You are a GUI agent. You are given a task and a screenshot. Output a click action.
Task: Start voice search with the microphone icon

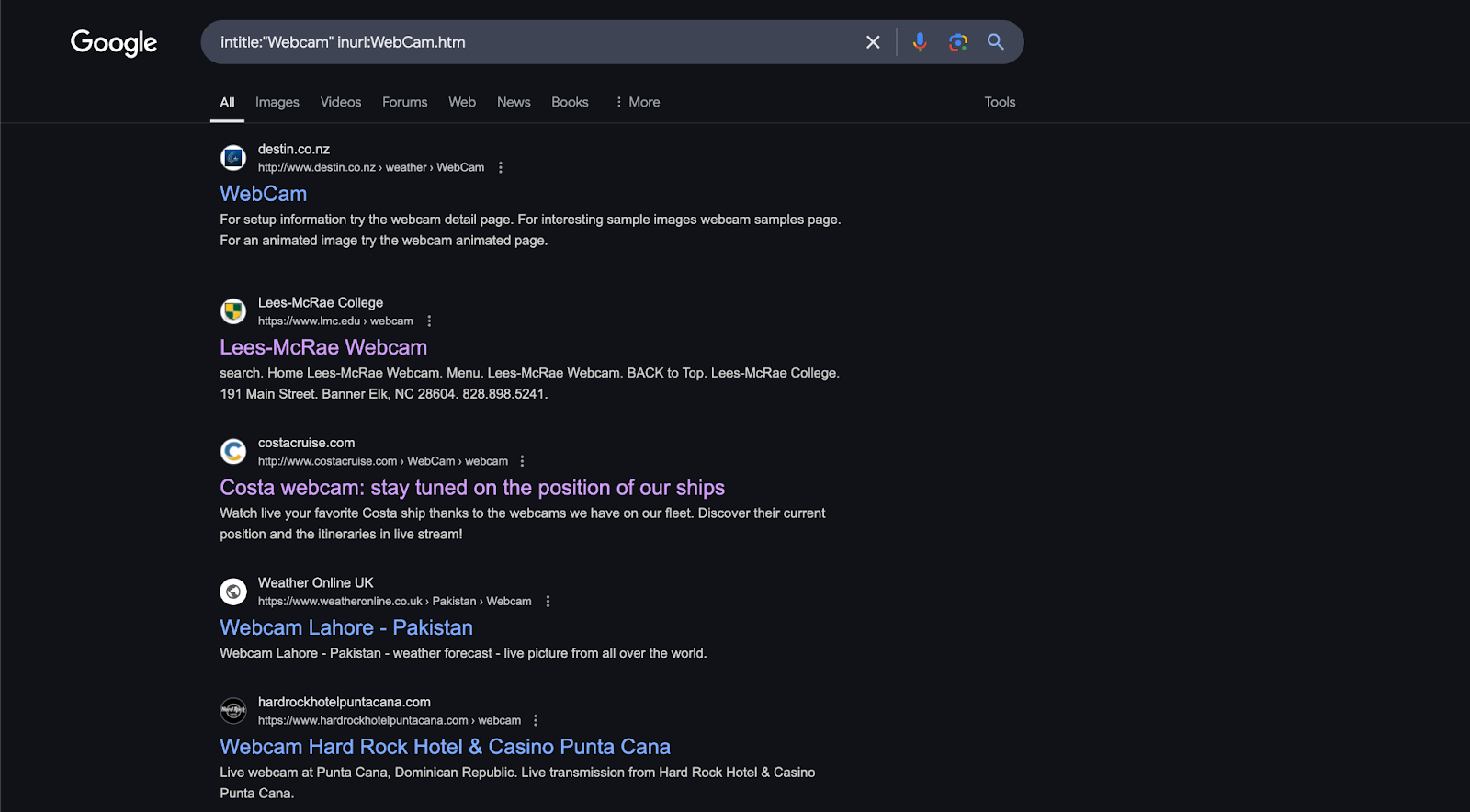point(920,42)
